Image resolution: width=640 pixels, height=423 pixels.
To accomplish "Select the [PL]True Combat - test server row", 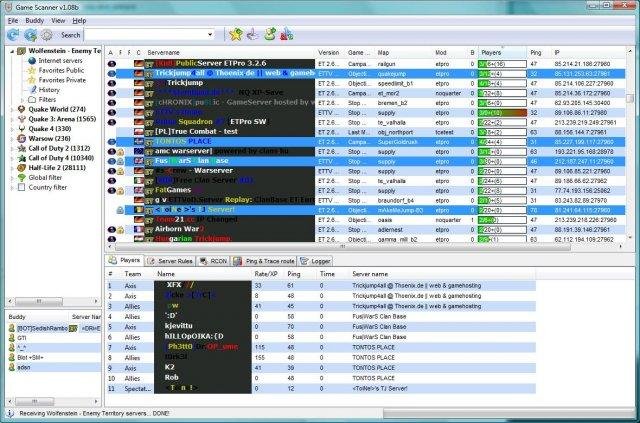I will [365, 132].
